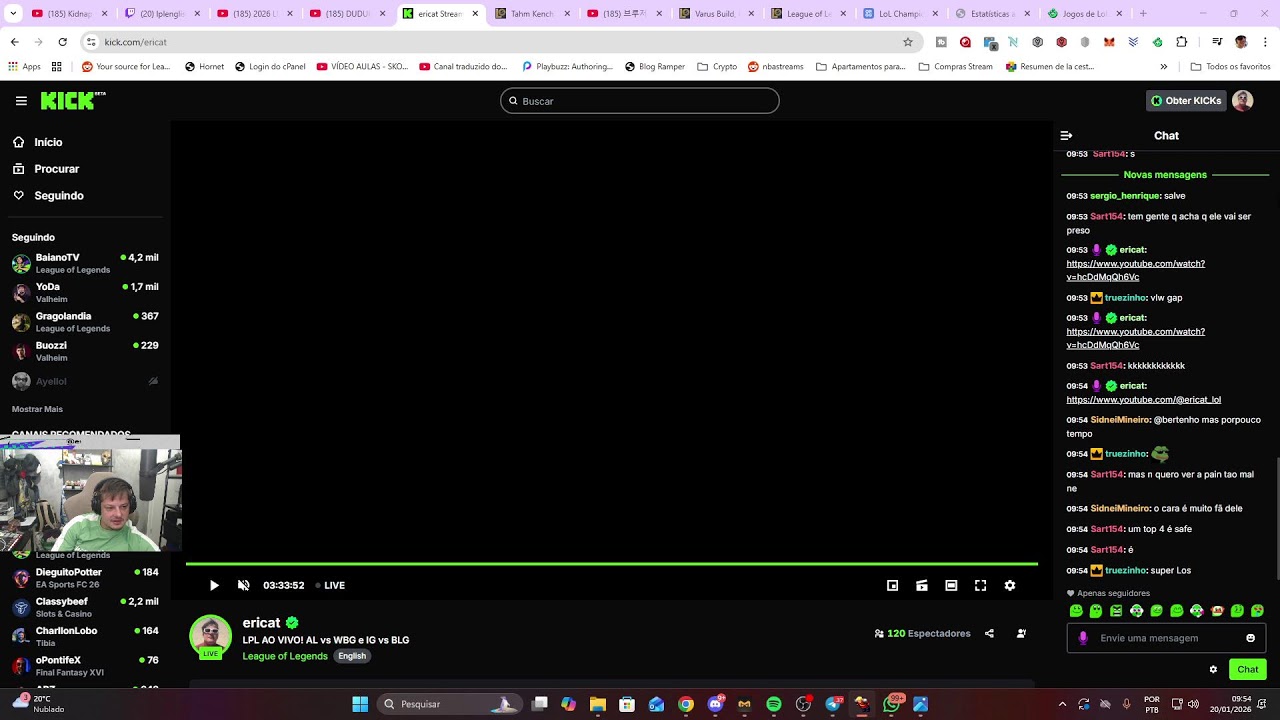Viewport: 1280px width, 720px height.
Task: Open the Todos os favoritos folder
Action: 1230,67
